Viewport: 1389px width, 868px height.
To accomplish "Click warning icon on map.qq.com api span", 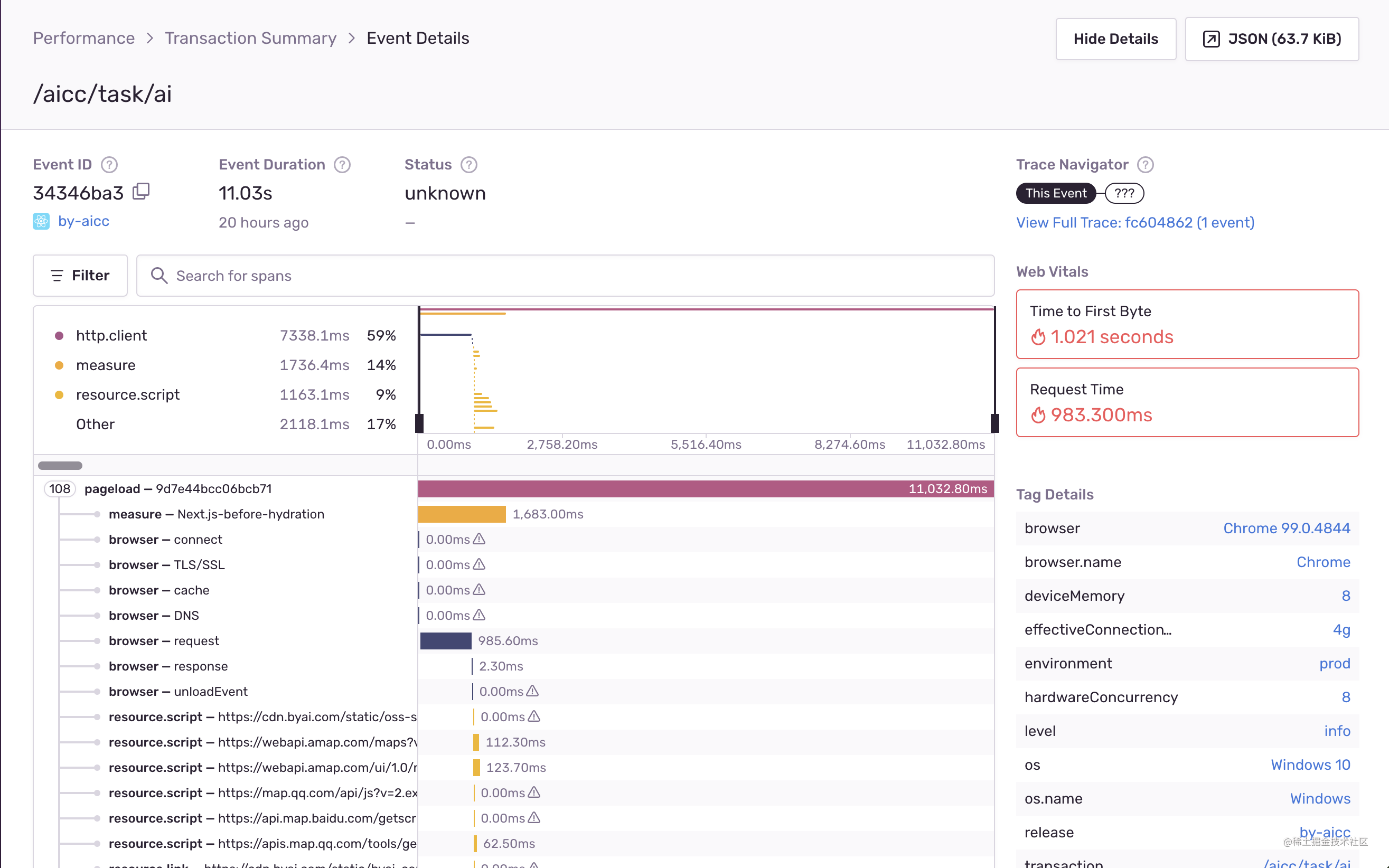I will (x=534, y=792).
